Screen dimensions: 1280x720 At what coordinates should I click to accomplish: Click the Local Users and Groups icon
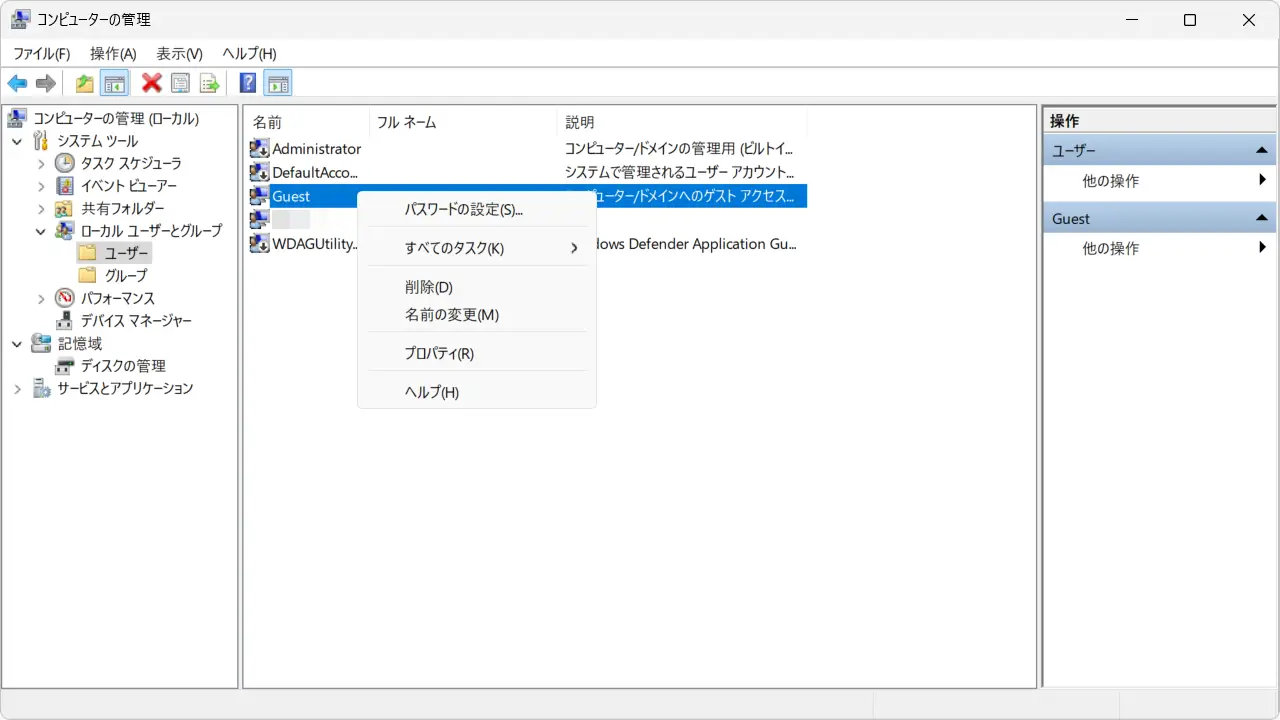point(65,231)
